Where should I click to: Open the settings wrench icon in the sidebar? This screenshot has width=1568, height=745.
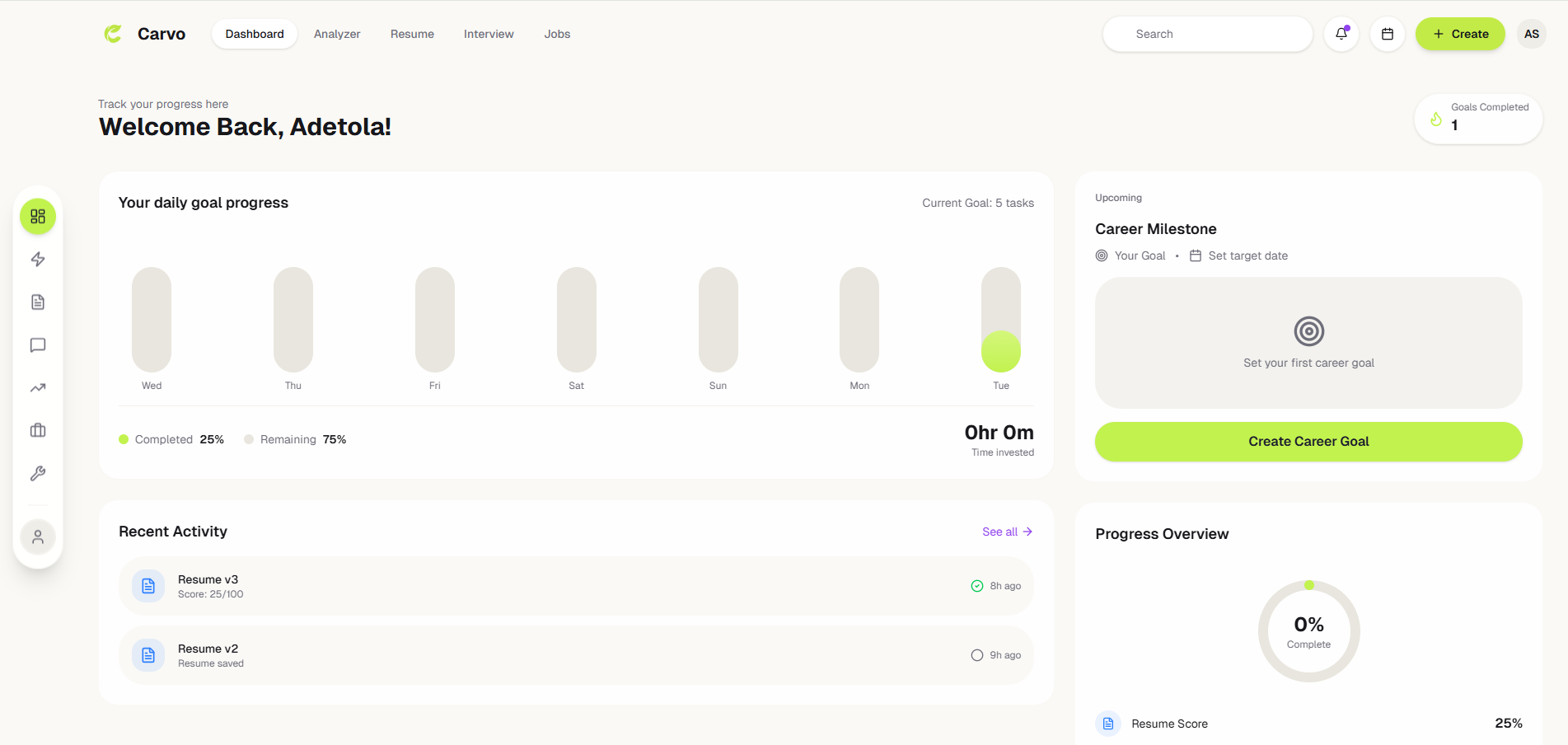[x=38, y=472]
